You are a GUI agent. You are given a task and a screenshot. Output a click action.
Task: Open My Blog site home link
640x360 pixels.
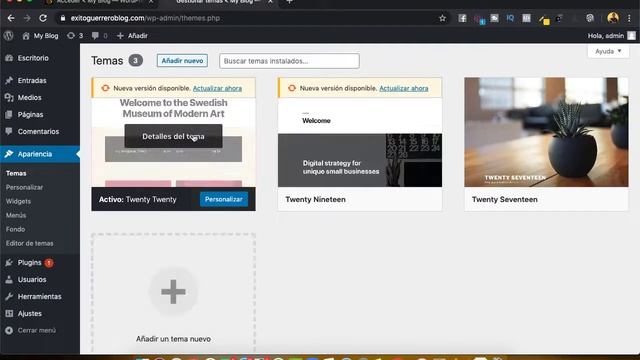click(x=40, y=36)
